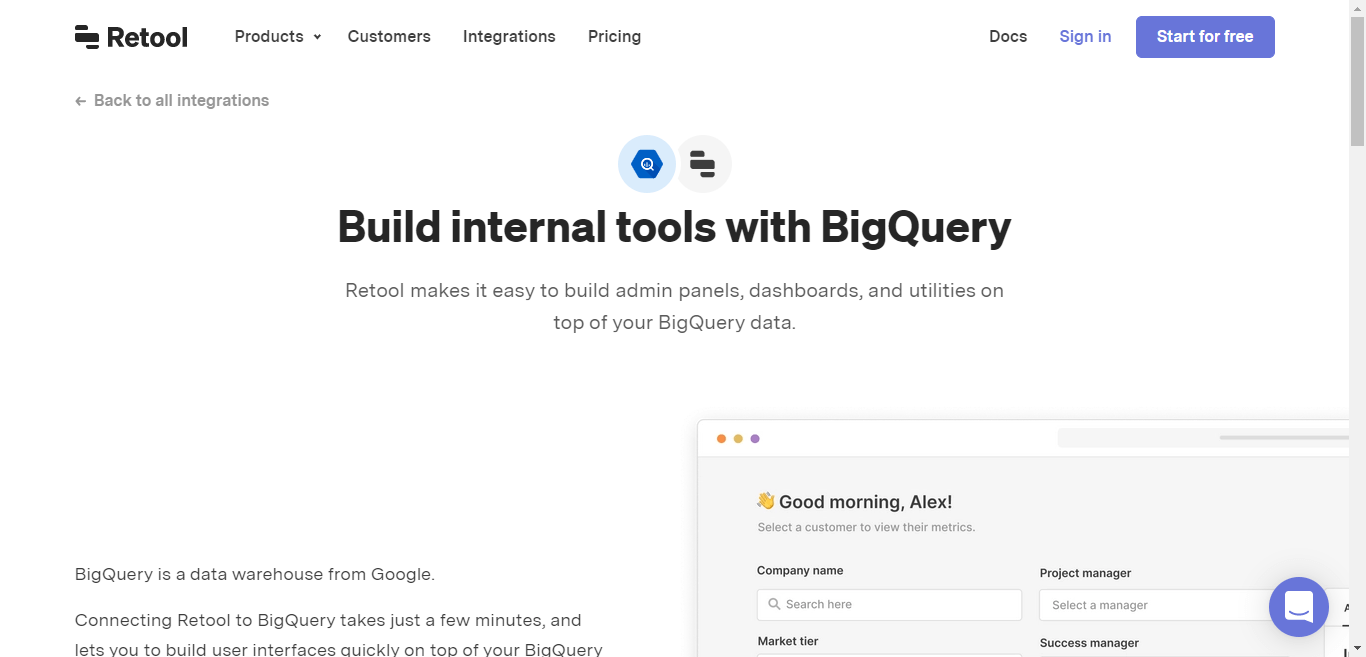Open the Intercom chat bubble
Screen dimensions: 1366x657
point(1298,607)
